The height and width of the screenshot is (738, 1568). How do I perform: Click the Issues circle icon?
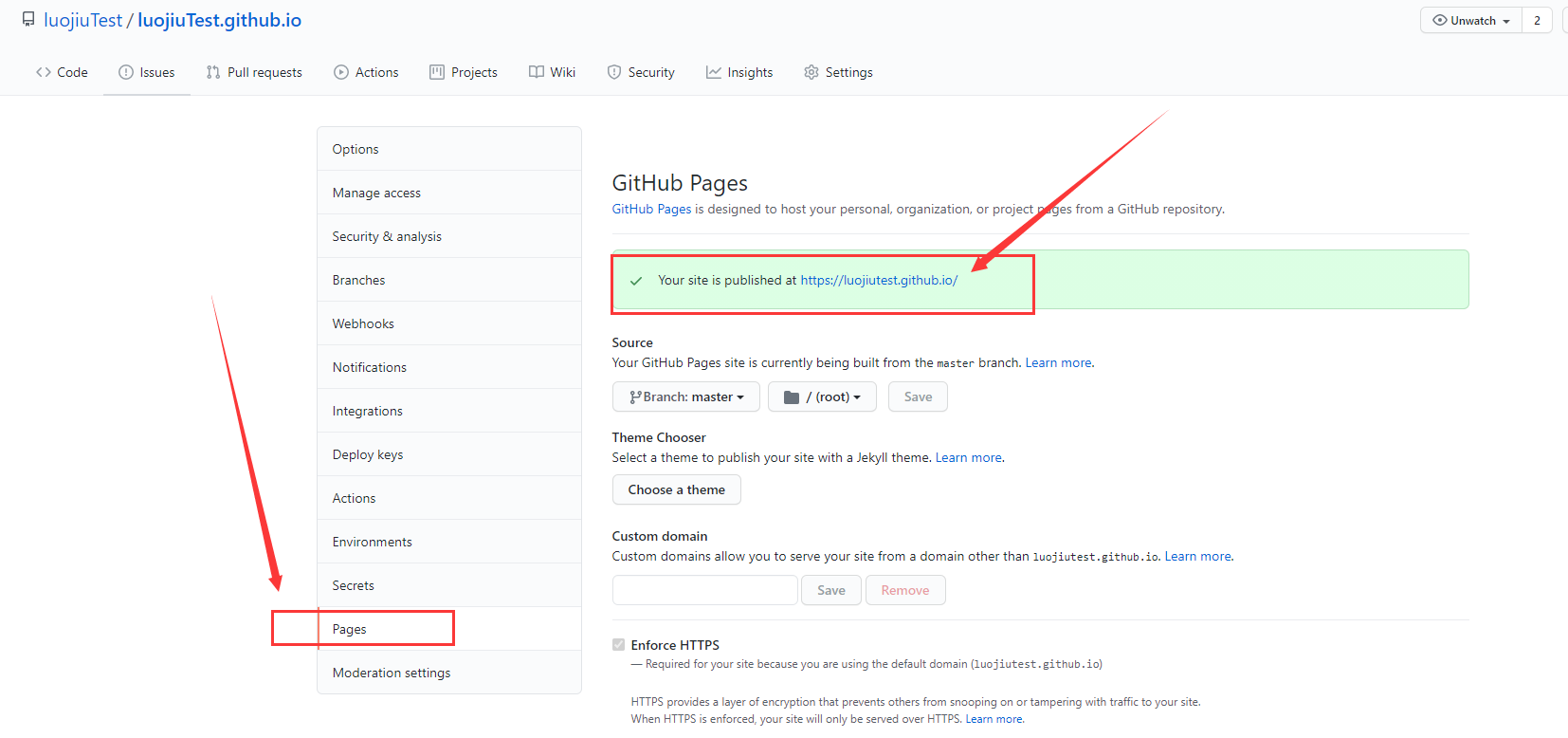click(125, 72)
